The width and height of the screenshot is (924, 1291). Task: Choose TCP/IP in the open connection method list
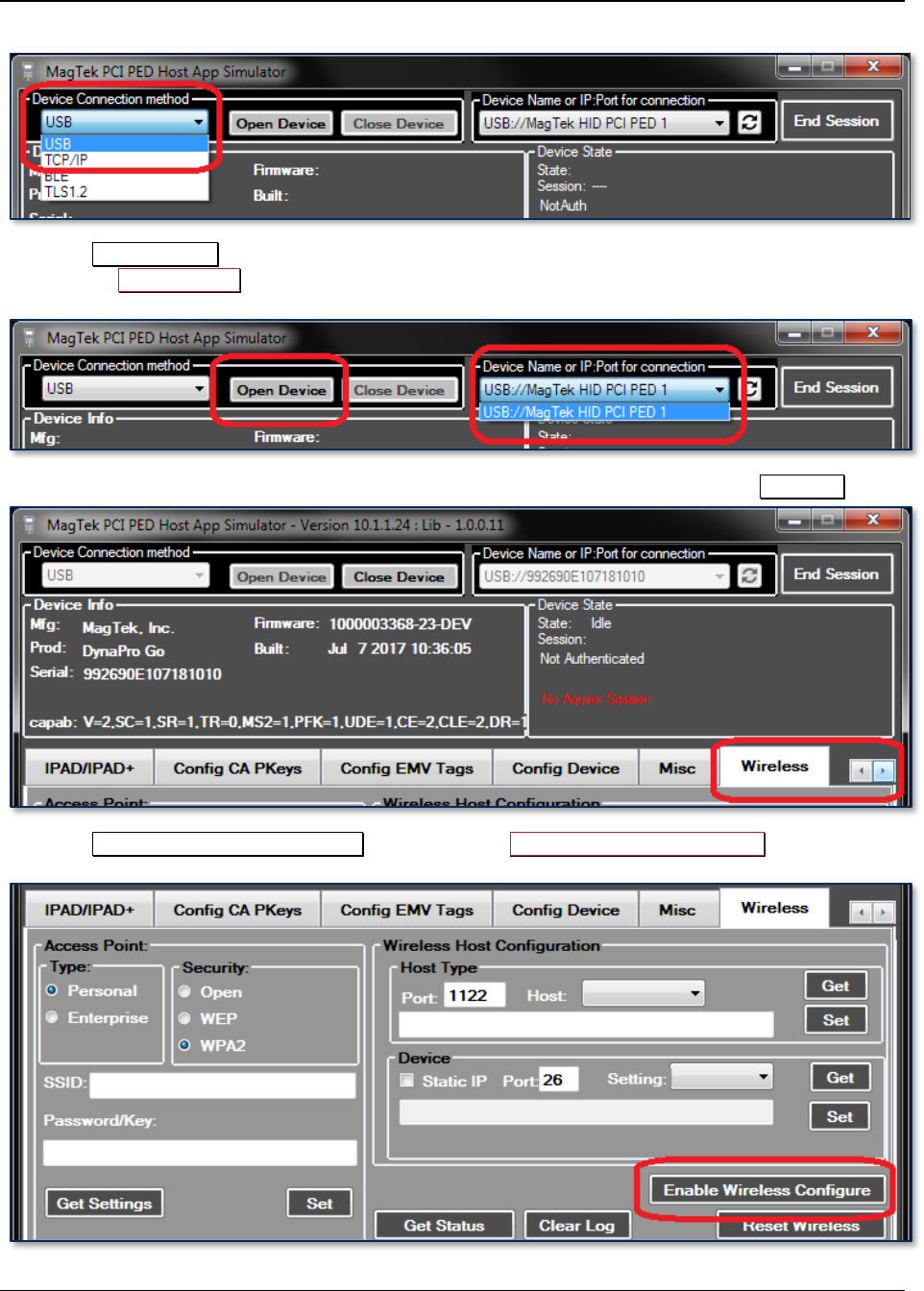click(125, 159)
